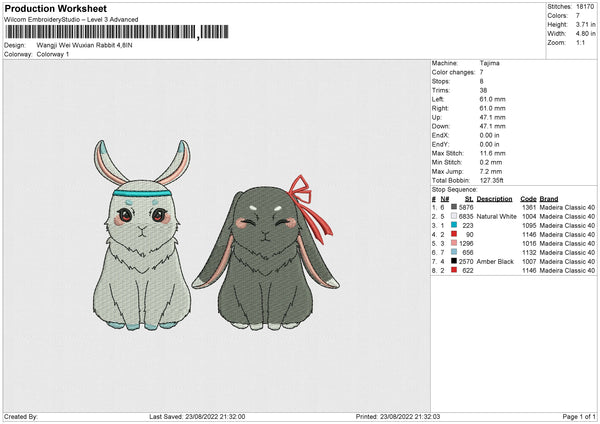Select the Machine value Tajima
Viewport: 600px width, 424px height.
(489, 63)
